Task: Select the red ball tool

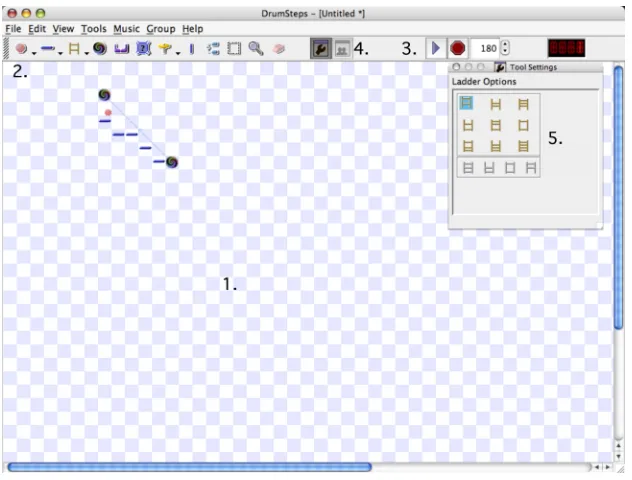Action: tap(21, 49)
